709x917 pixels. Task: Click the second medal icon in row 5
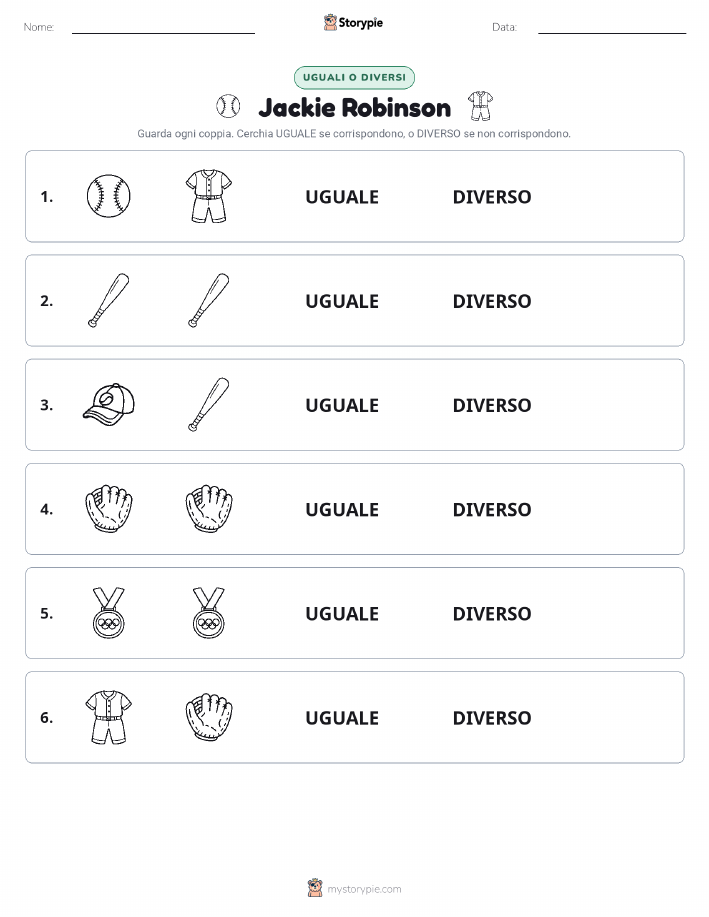coord(209,612)
